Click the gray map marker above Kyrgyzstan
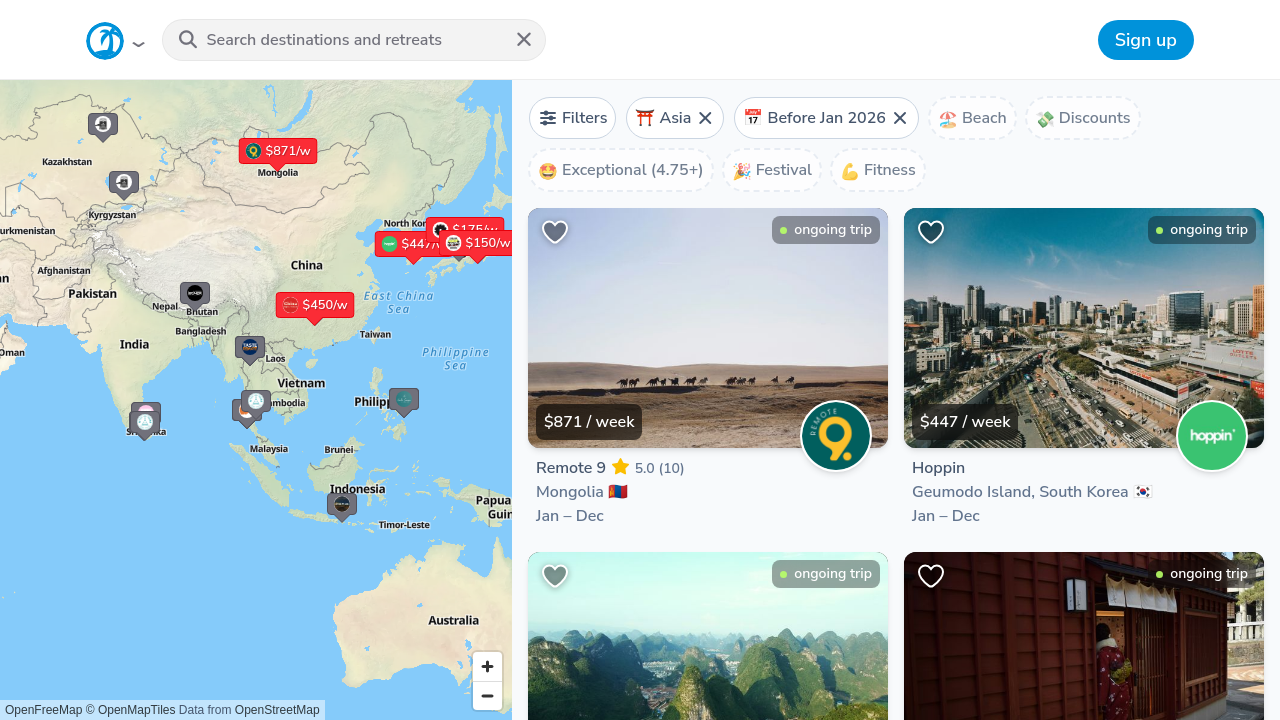This screenshot has height=720, width=1280. (124, 184)
